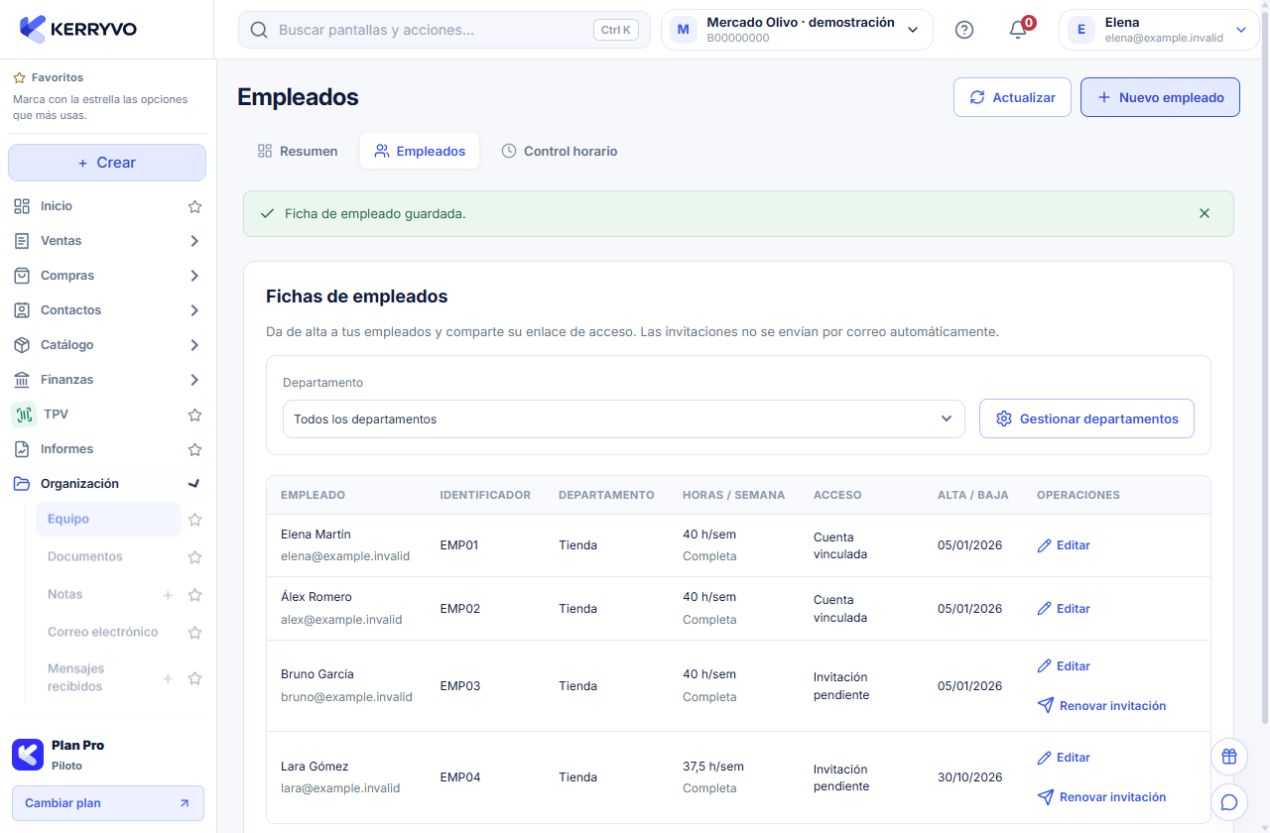The height and width of the screenshot is (833, 1270).
Task: Open the company switcher dropdown
Action: click(797, 30)
